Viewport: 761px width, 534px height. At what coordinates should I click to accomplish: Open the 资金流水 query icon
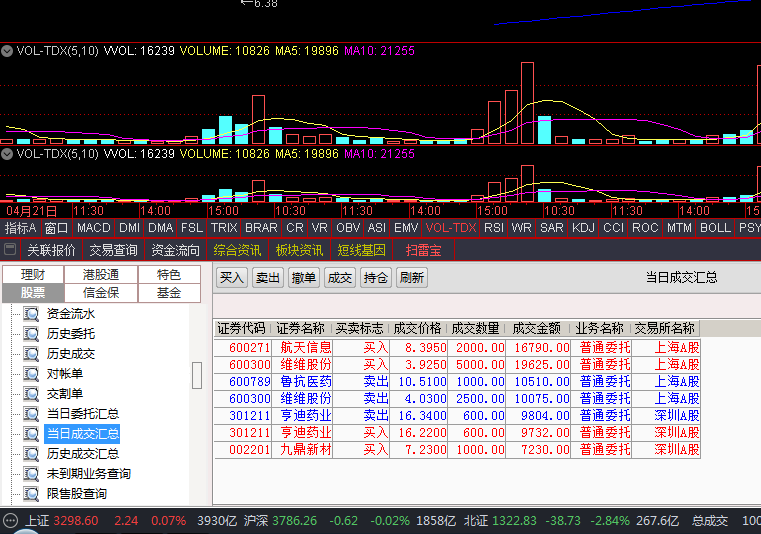(31, 314)
